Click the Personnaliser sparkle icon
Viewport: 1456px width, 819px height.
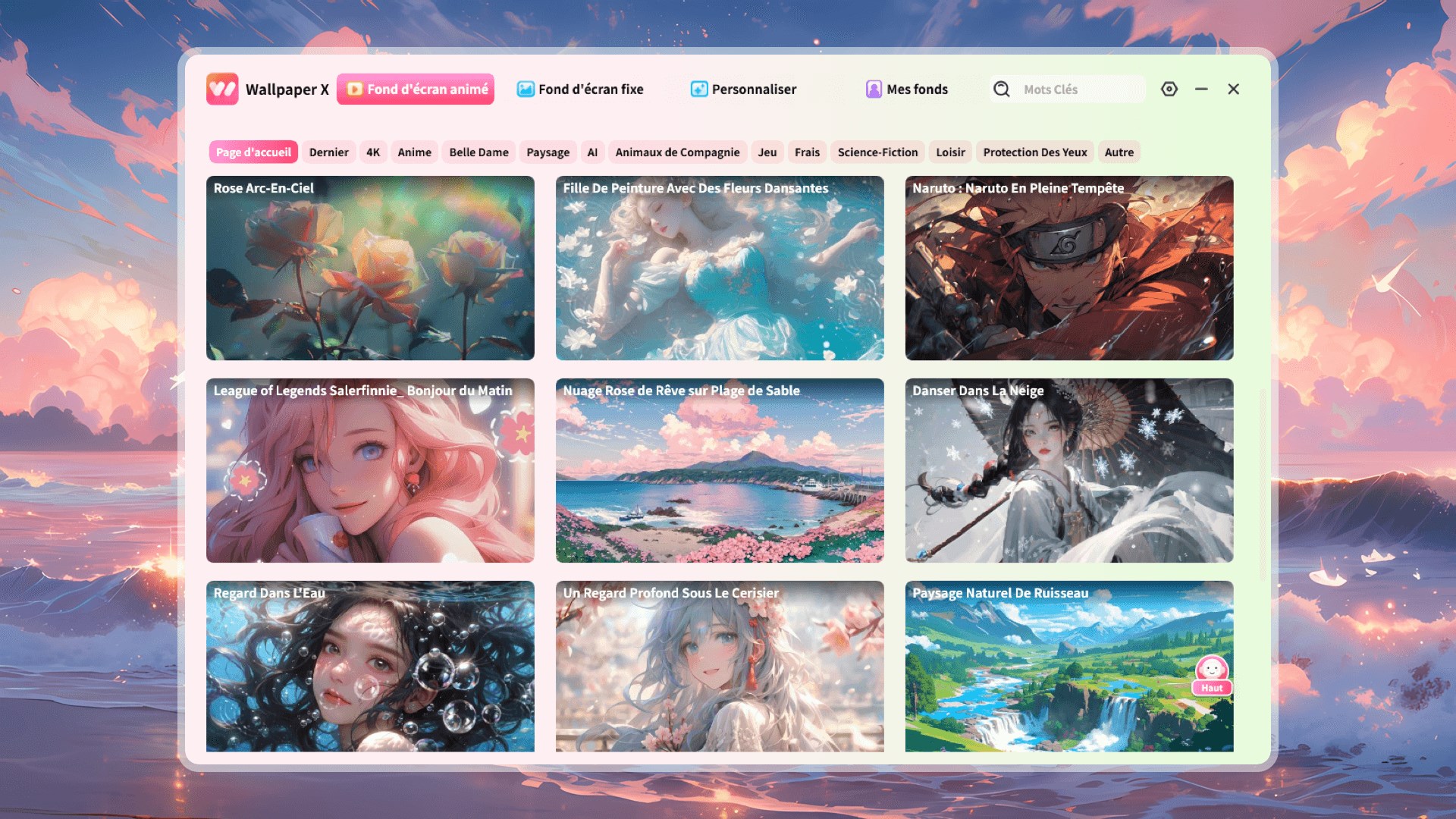699,89
